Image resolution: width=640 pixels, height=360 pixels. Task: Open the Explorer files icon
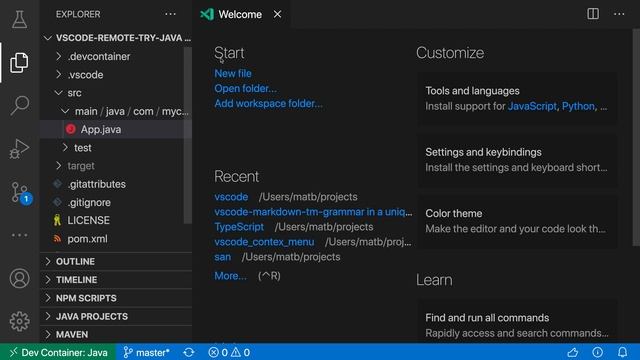click(x=19, y=62)
